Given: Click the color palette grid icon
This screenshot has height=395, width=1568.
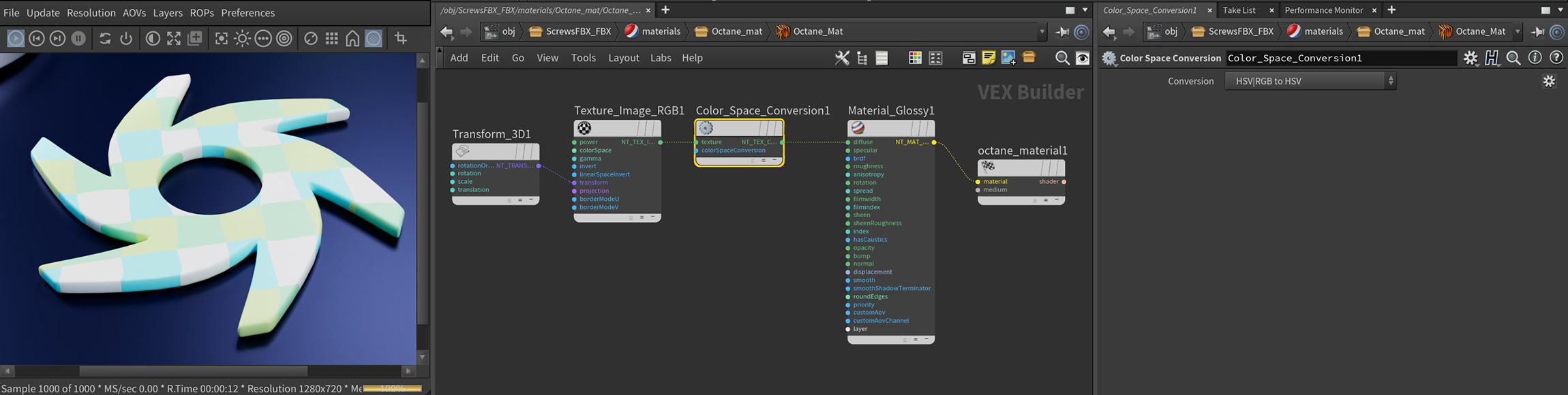Looking at the screenshot, I should coord(915,58).
